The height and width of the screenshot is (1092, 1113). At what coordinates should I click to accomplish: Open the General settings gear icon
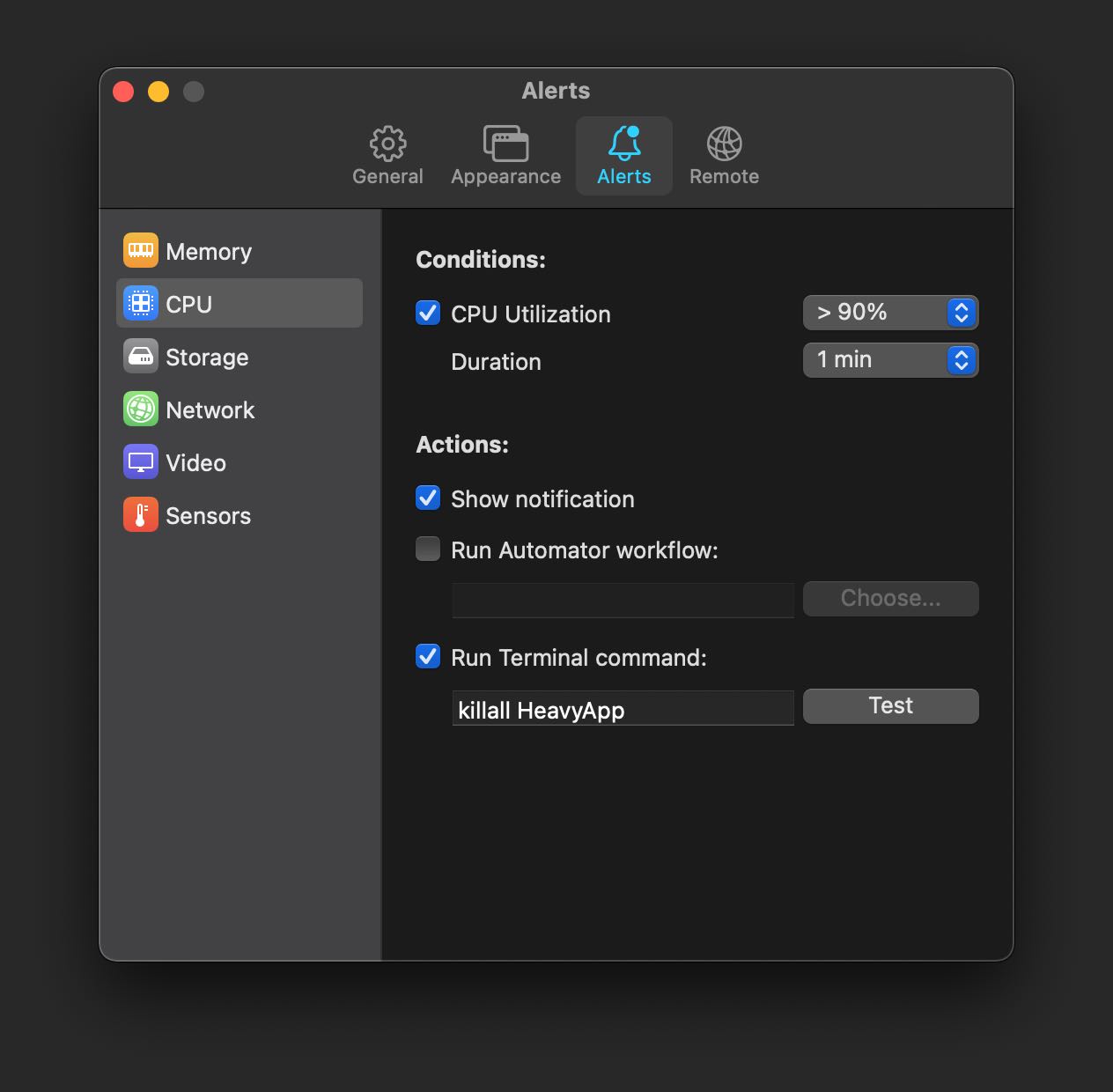coord(387,154)
